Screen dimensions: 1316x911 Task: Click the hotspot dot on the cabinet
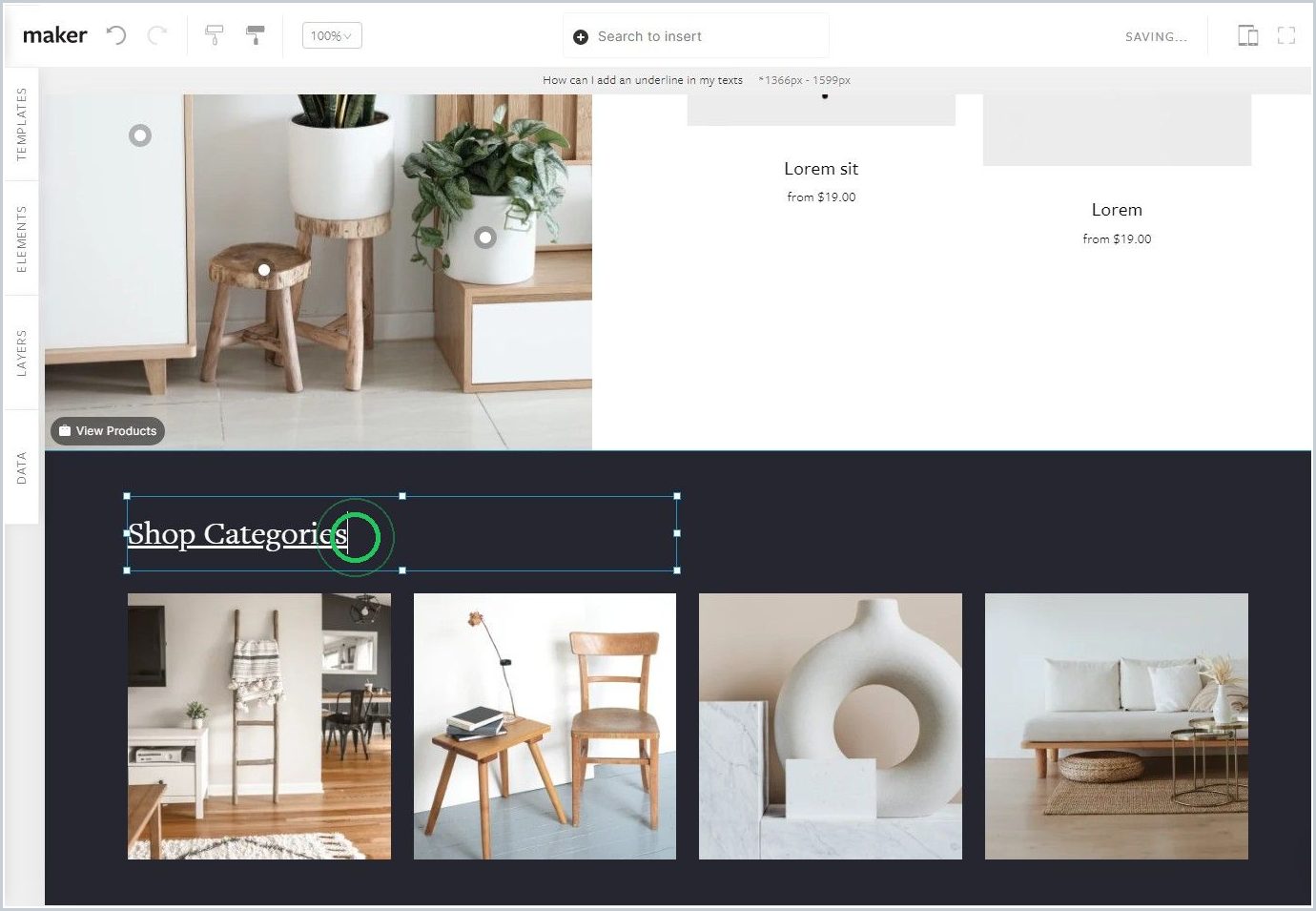click(140, 135)
